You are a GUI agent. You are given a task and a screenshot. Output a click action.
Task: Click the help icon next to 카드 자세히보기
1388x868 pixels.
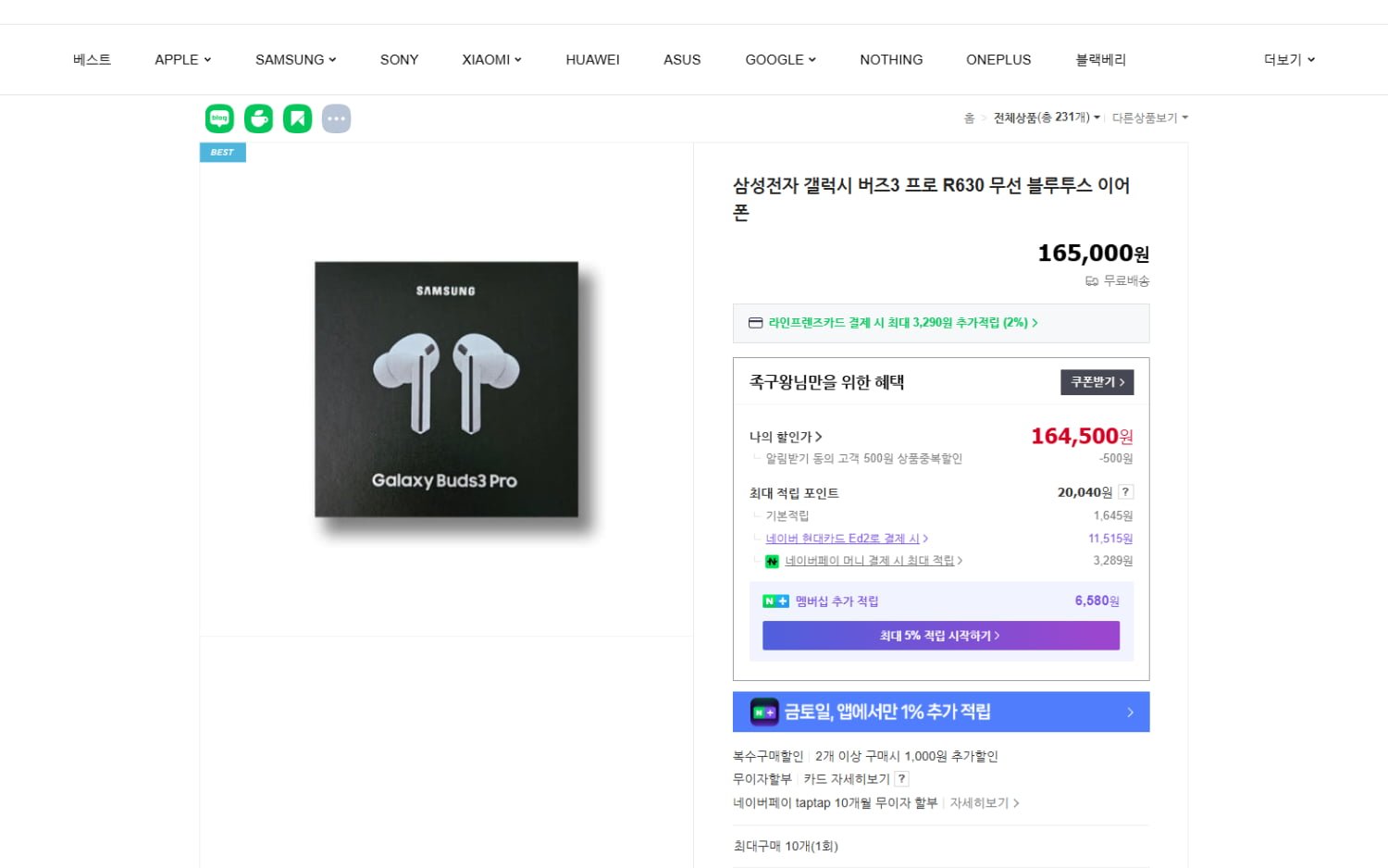pos(902,779)
